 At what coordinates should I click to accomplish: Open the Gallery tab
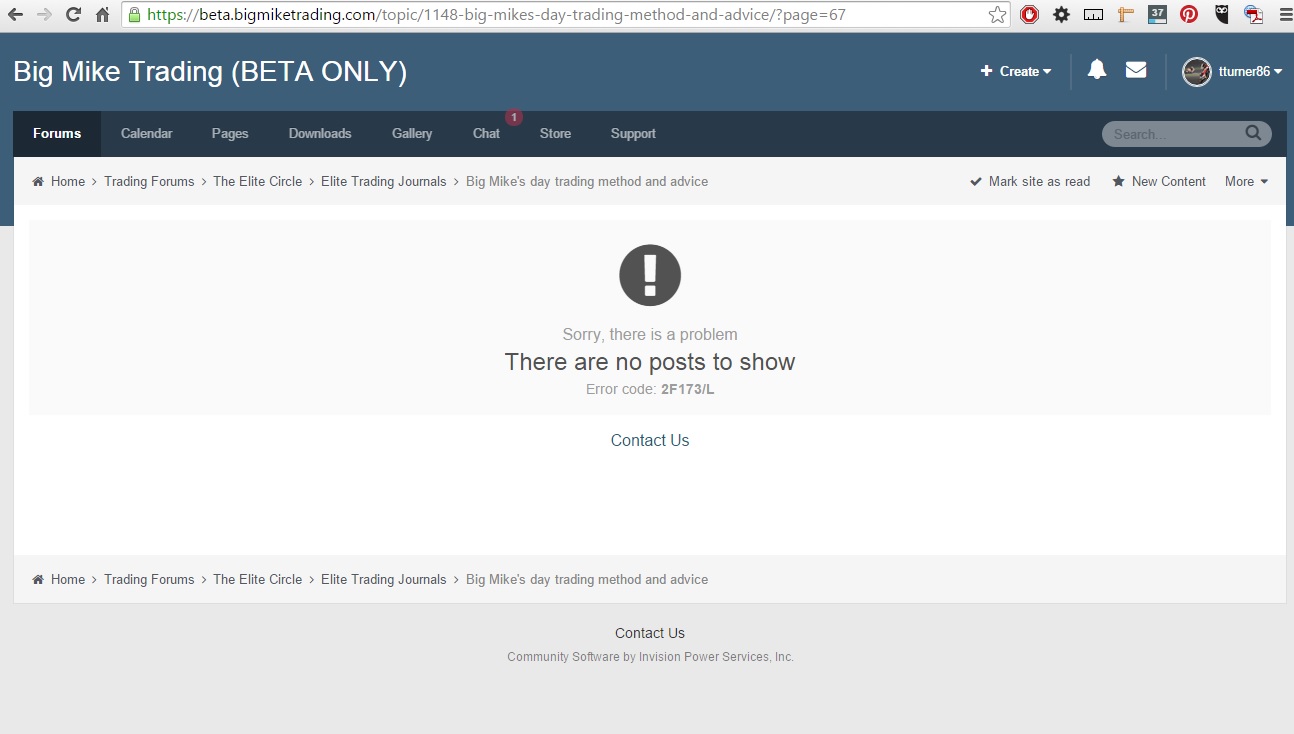click(412, 134)
